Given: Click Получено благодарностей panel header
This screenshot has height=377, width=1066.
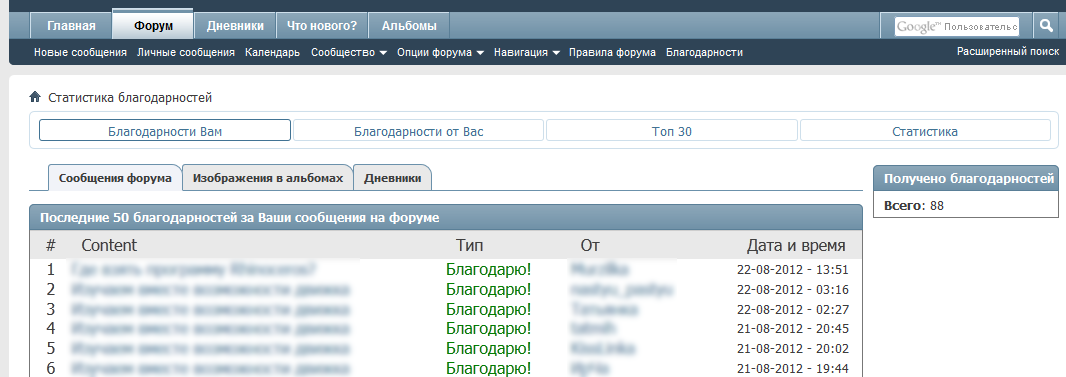Looking at the screenshot, I should pyautogui.click(x=966, y=179).
